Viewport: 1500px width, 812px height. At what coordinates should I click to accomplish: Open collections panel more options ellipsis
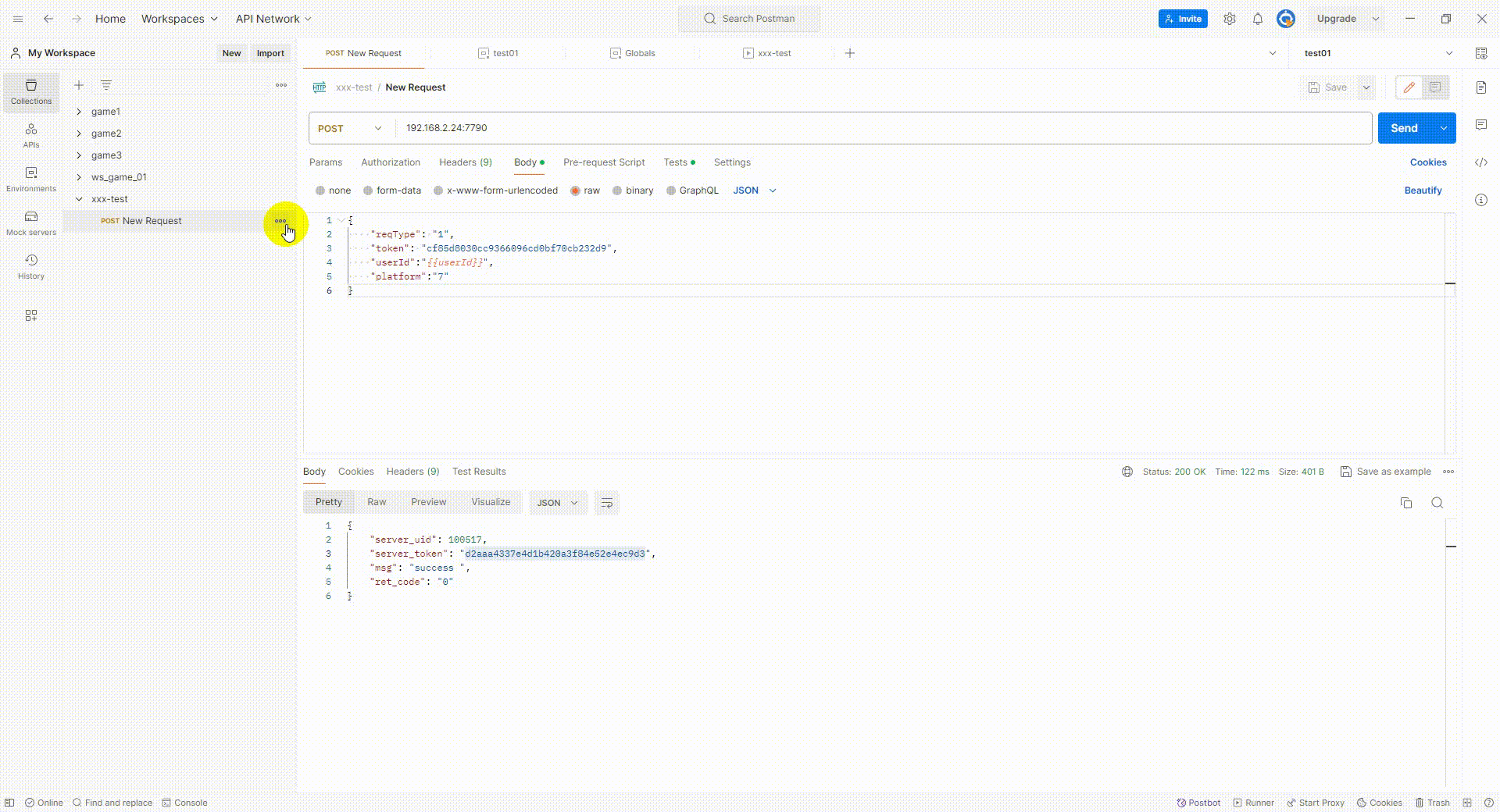tap(281, 85)
